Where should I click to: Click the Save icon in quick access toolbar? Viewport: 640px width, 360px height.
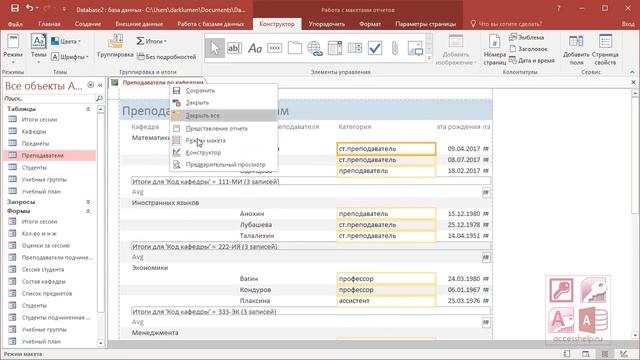(x=15, y=8)
